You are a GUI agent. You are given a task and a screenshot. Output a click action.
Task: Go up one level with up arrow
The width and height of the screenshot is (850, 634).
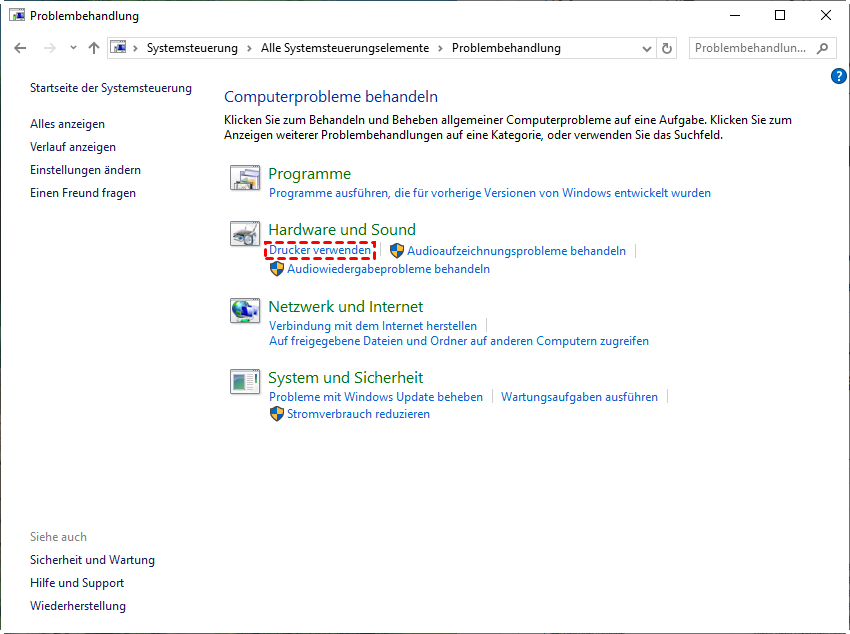point(94,48)
